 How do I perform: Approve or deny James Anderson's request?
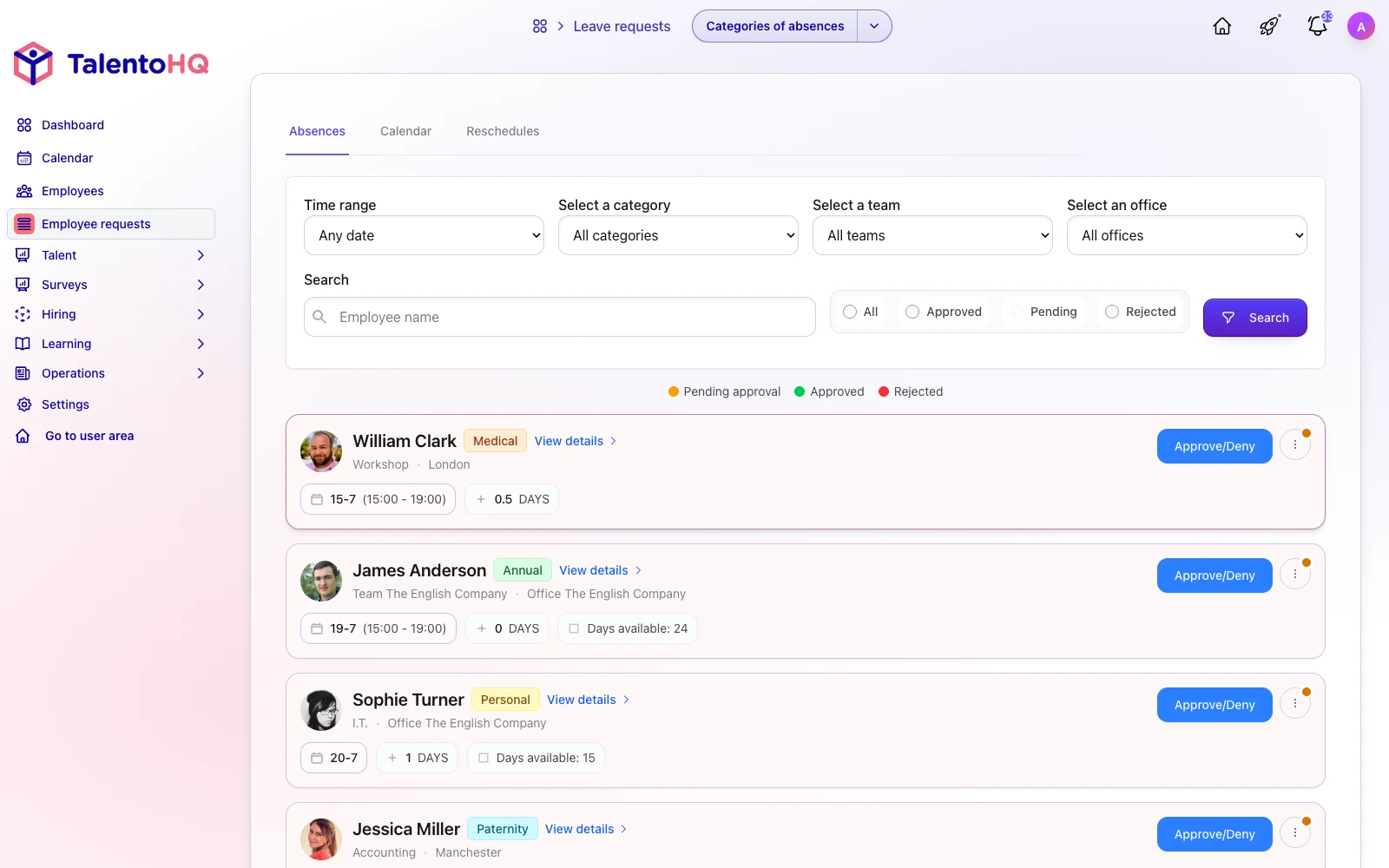click(1215, 575)
